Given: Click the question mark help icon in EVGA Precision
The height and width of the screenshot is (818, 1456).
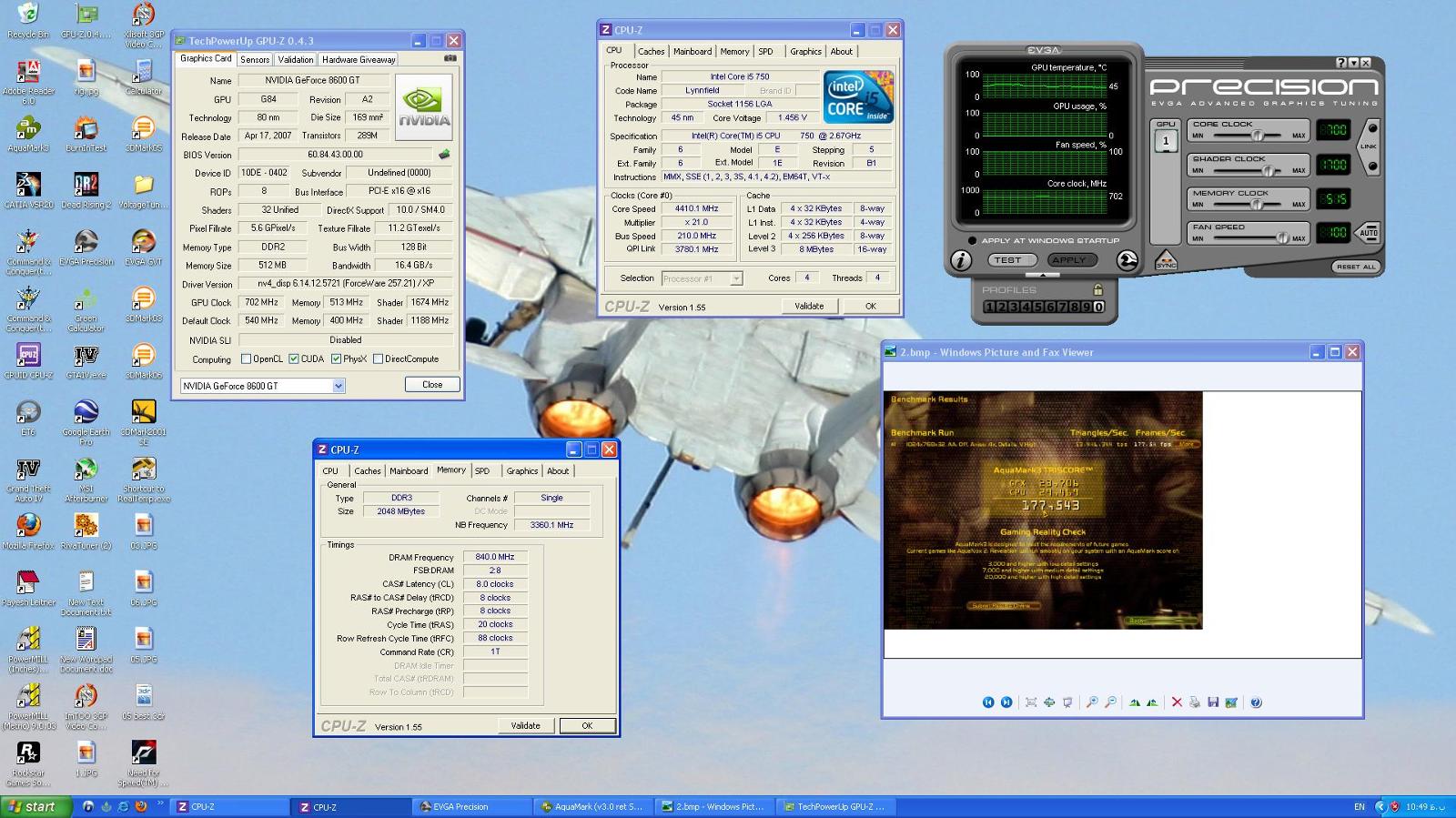Looking at the screenshot, I should coord(1340,62).
